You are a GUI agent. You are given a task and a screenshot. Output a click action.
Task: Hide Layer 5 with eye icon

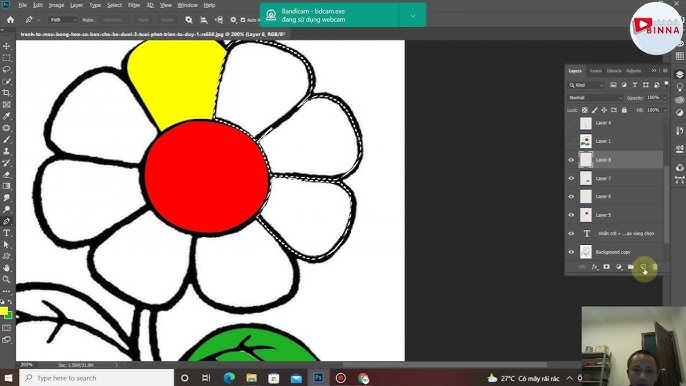click(571, 215)
